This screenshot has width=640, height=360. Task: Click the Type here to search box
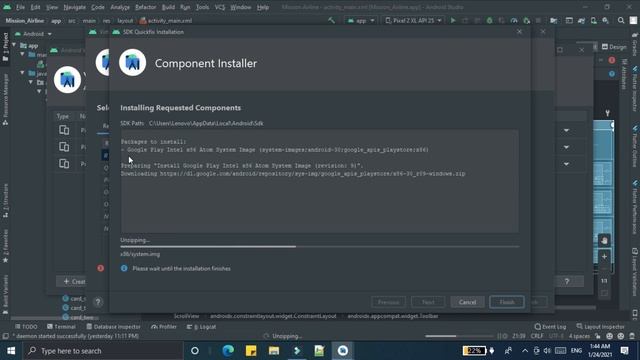pos(102,351)
